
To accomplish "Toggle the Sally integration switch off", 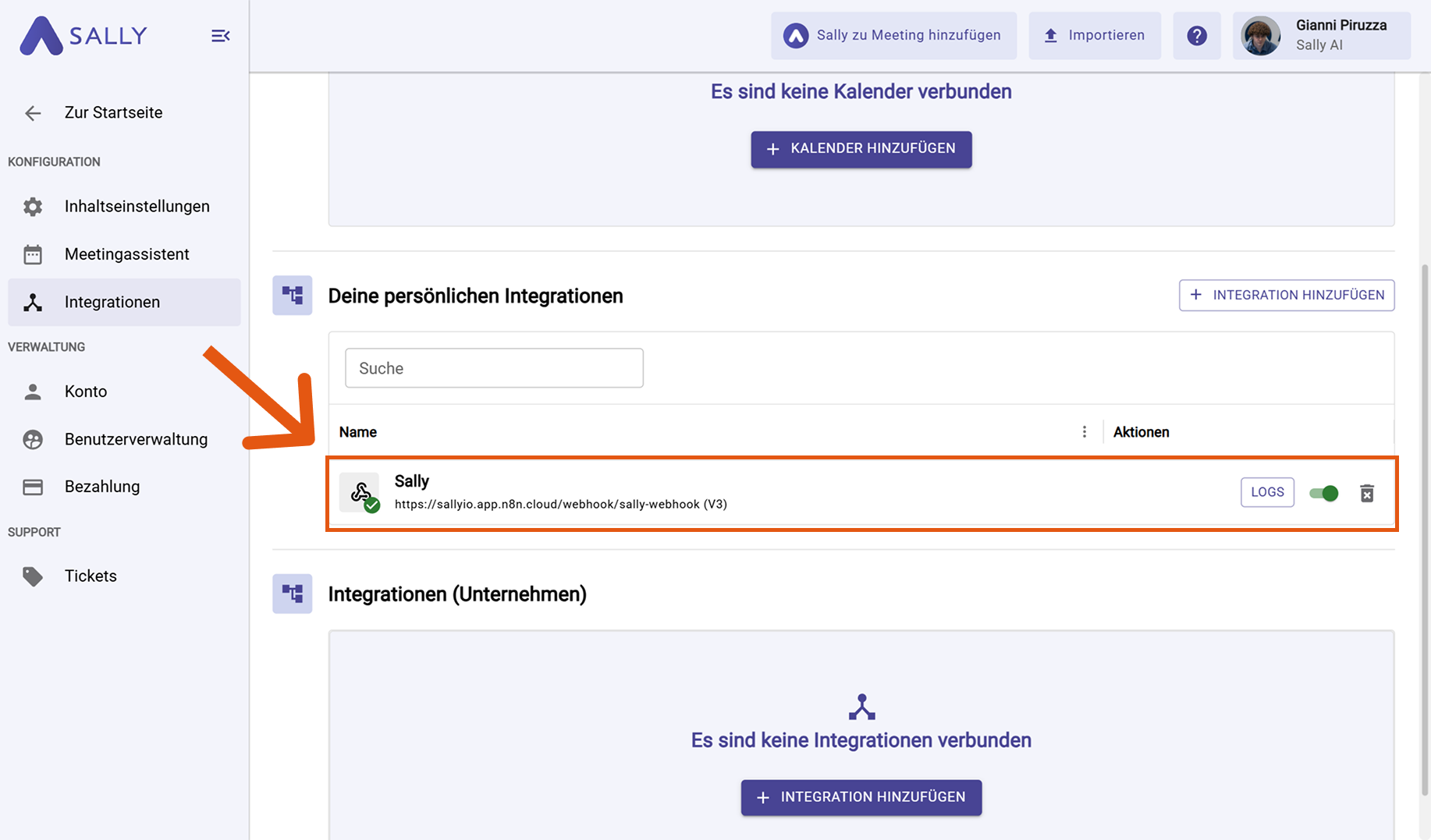I will [x=1324, y=493].
